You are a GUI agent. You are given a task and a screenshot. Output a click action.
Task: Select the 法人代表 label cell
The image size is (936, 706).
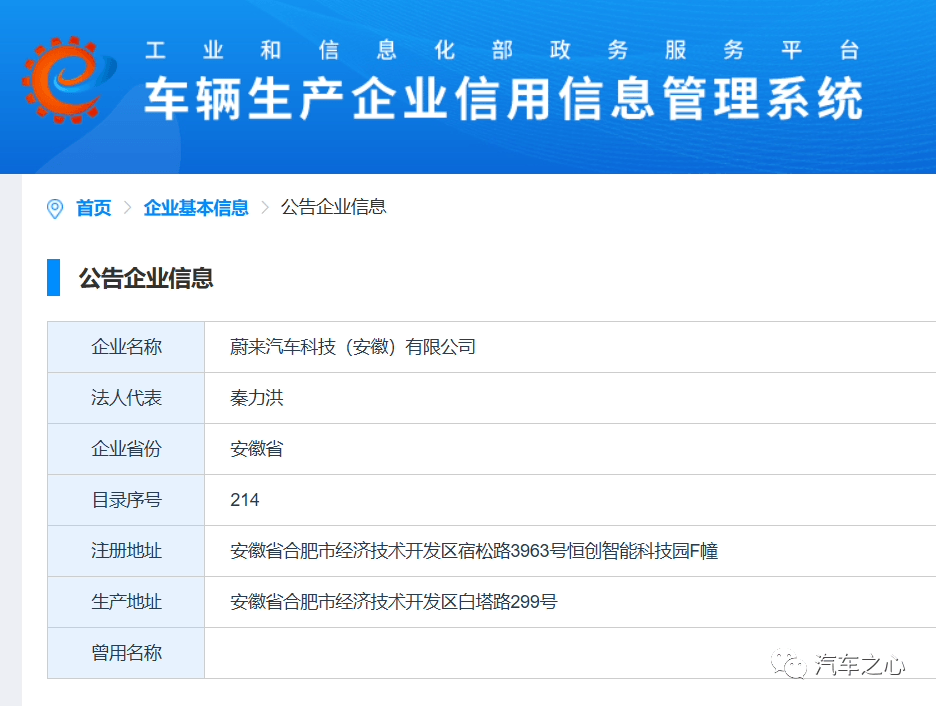(126, 398)
